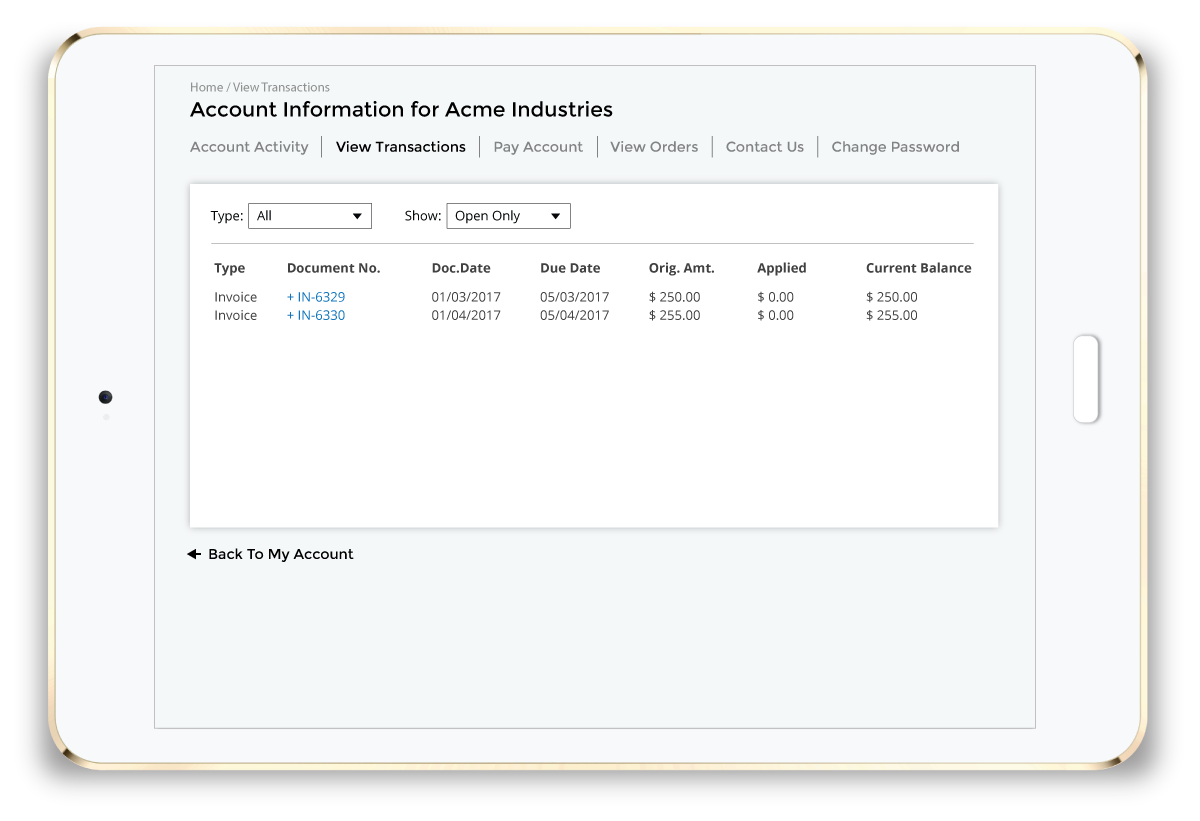The image size is (1200, 821).
Task: Click the Orig. Amt. column header
Action: coord(682,268)
